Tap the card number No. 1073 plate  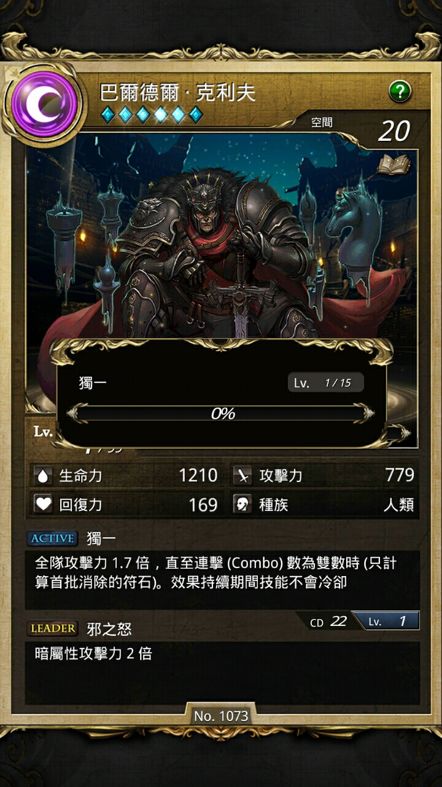point(221,716)
